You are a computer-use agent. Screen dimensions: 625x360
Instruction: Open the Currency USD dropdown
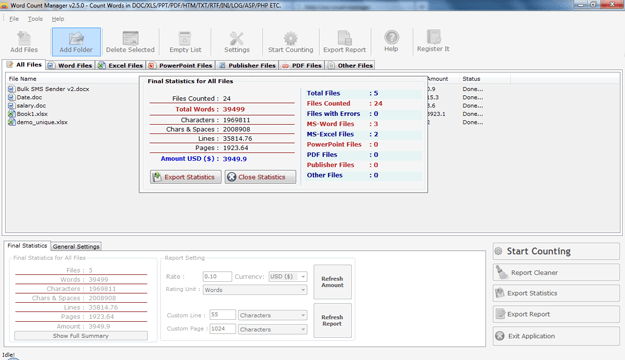pyautogui.click(x=288, y=276)
